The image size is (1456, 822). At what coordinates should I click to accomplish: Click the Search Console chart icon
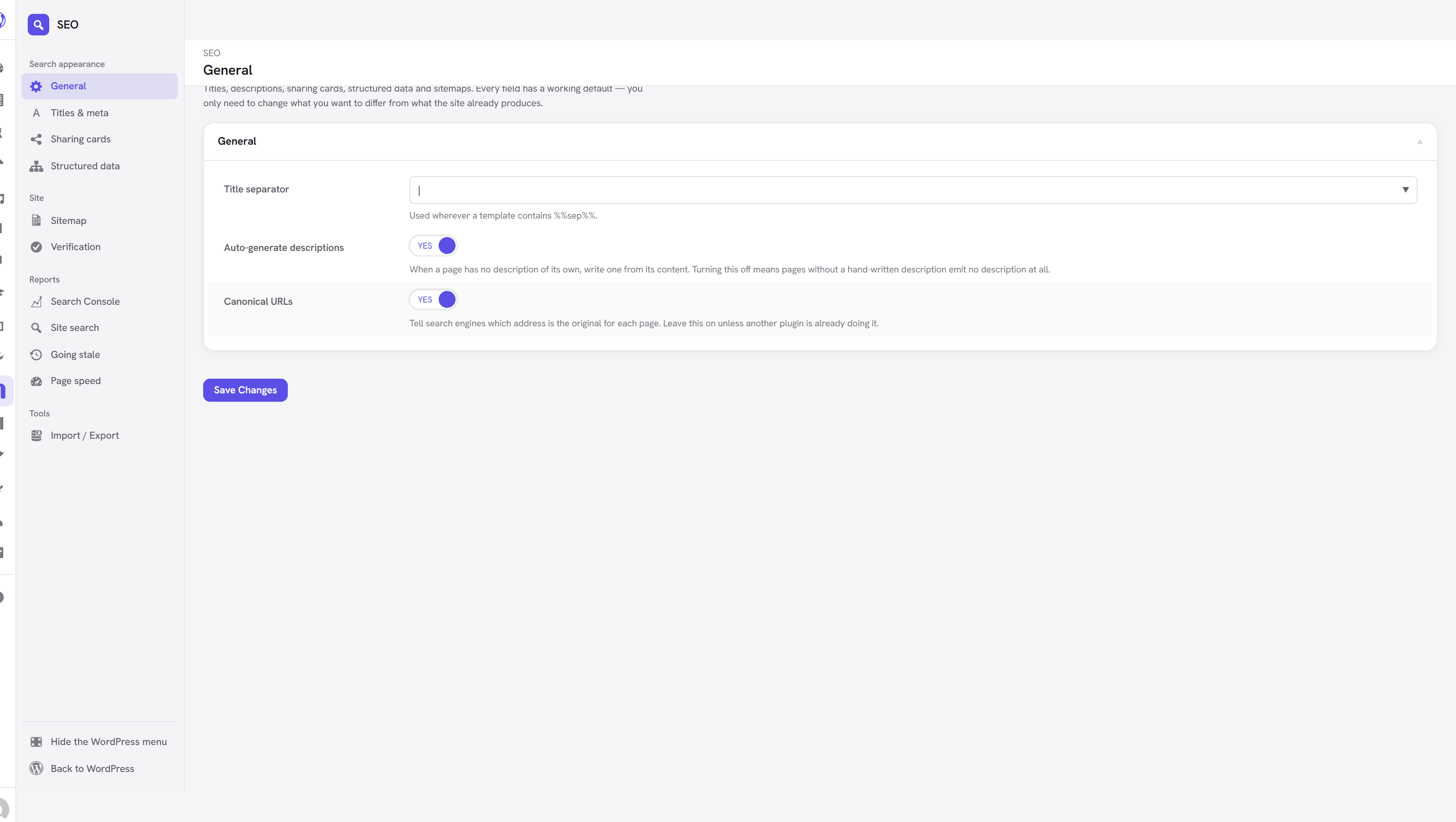(x=36, y=301)
